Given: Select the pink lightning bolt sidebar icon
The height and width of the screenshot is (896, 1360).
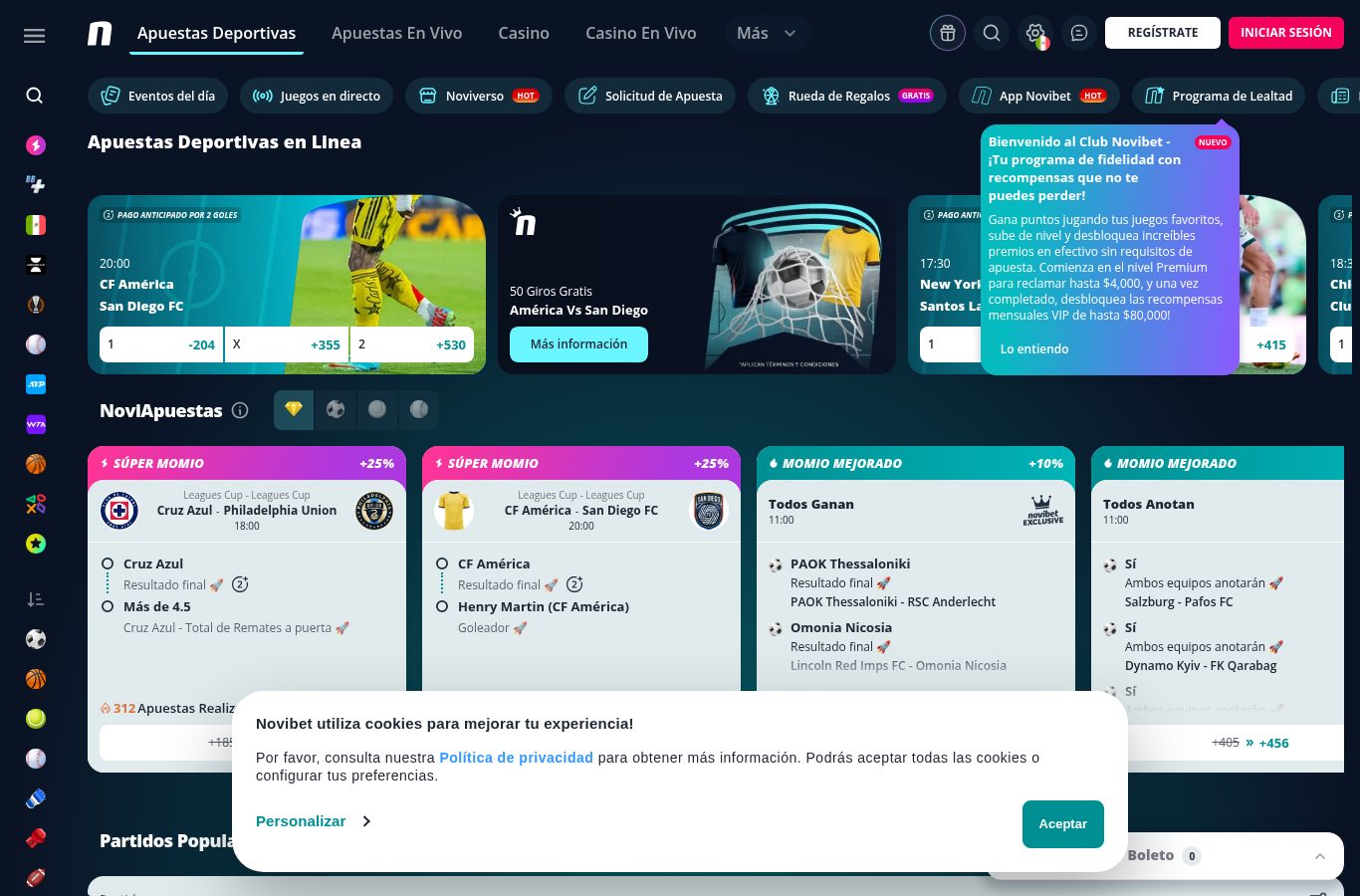Looking at the screenshot, I should click(x=36, y=145).
